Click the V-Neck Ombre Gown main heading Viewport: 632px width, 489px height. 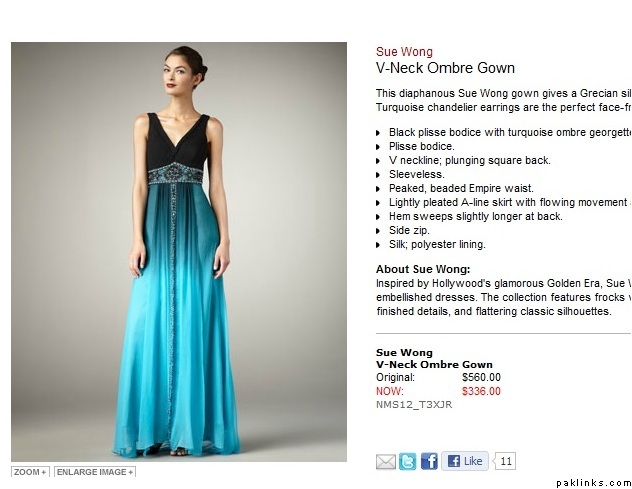tap(445, 68)
